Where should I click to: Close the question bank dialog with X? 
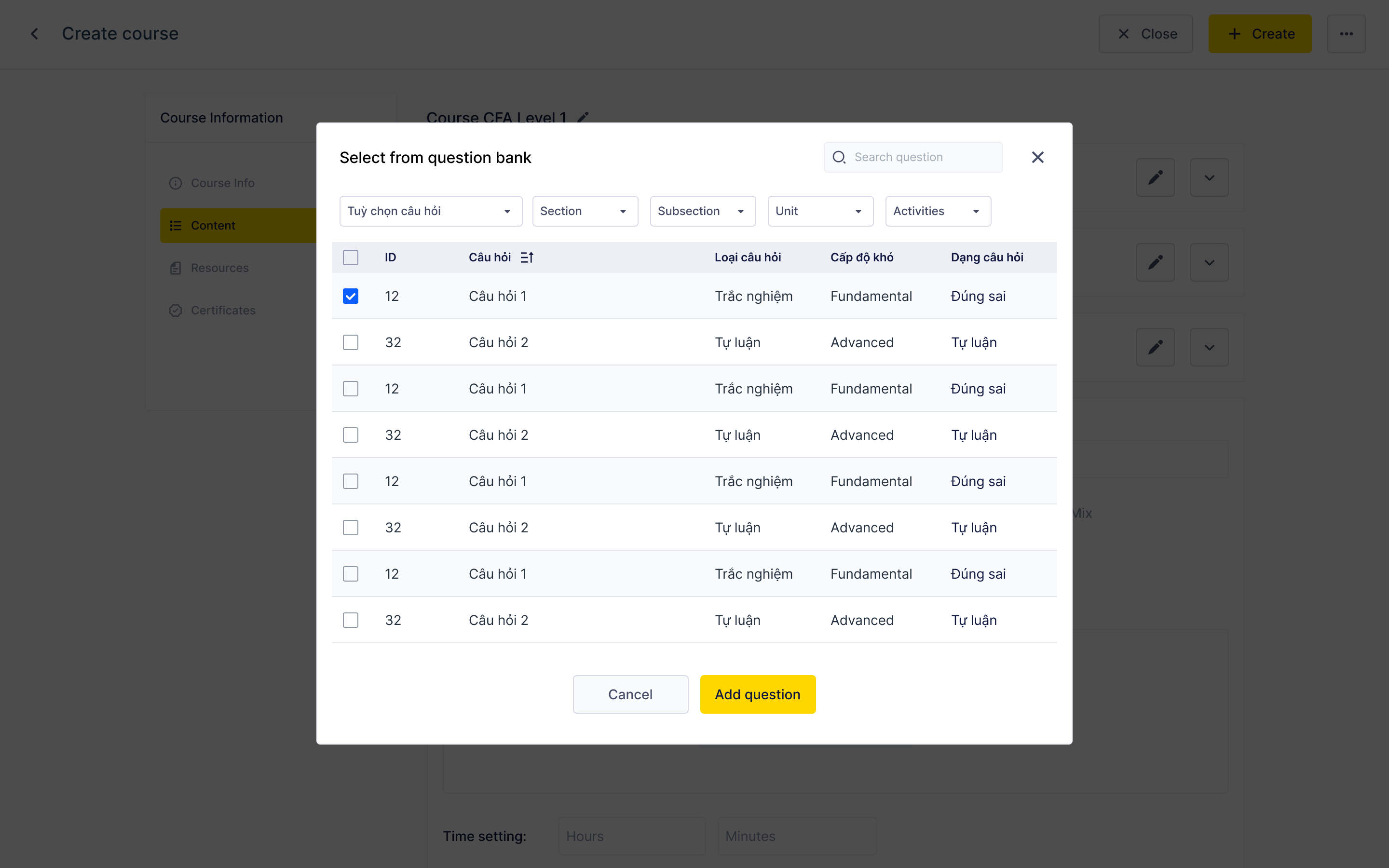[1037, 157]
